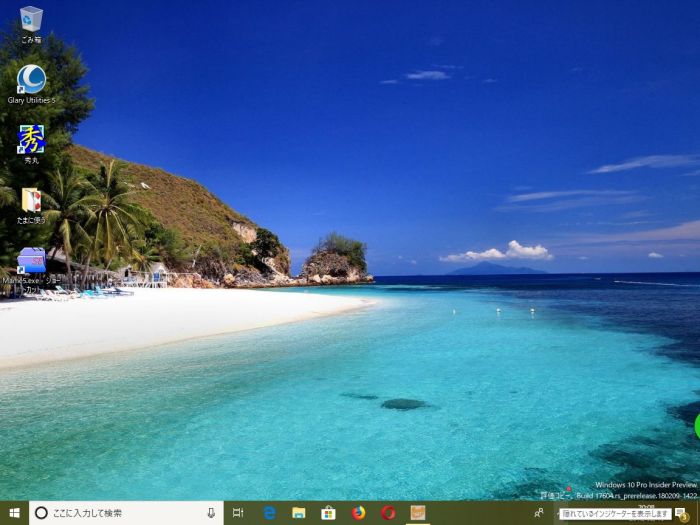
Task: Open the brown app icon on taskbar
Action: [x=417, y=513]
